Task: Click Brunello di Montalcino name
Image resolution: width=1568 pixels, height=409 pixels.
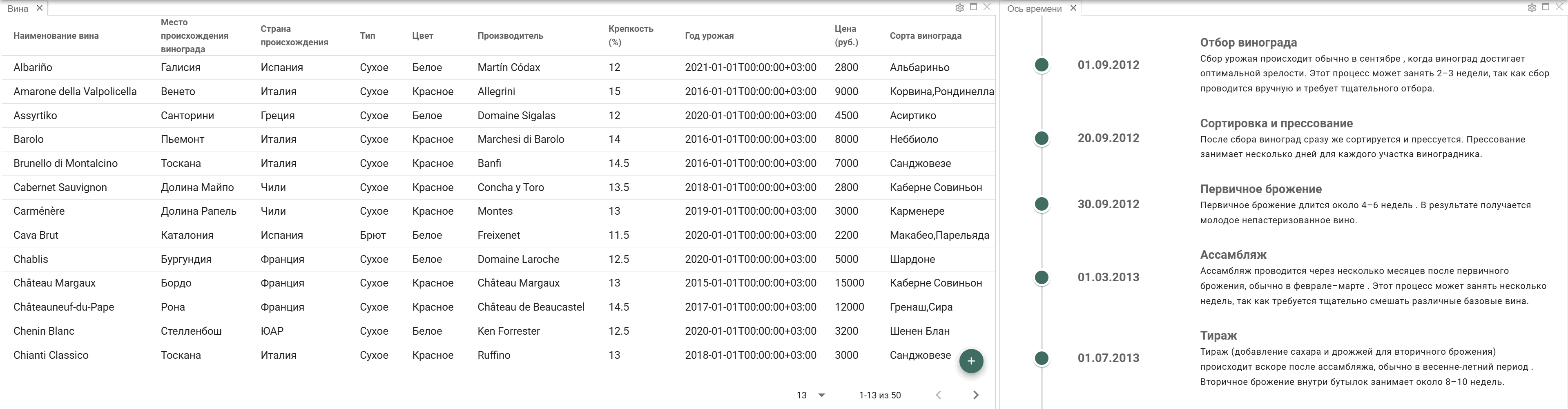Action: [x=66, y=164]
